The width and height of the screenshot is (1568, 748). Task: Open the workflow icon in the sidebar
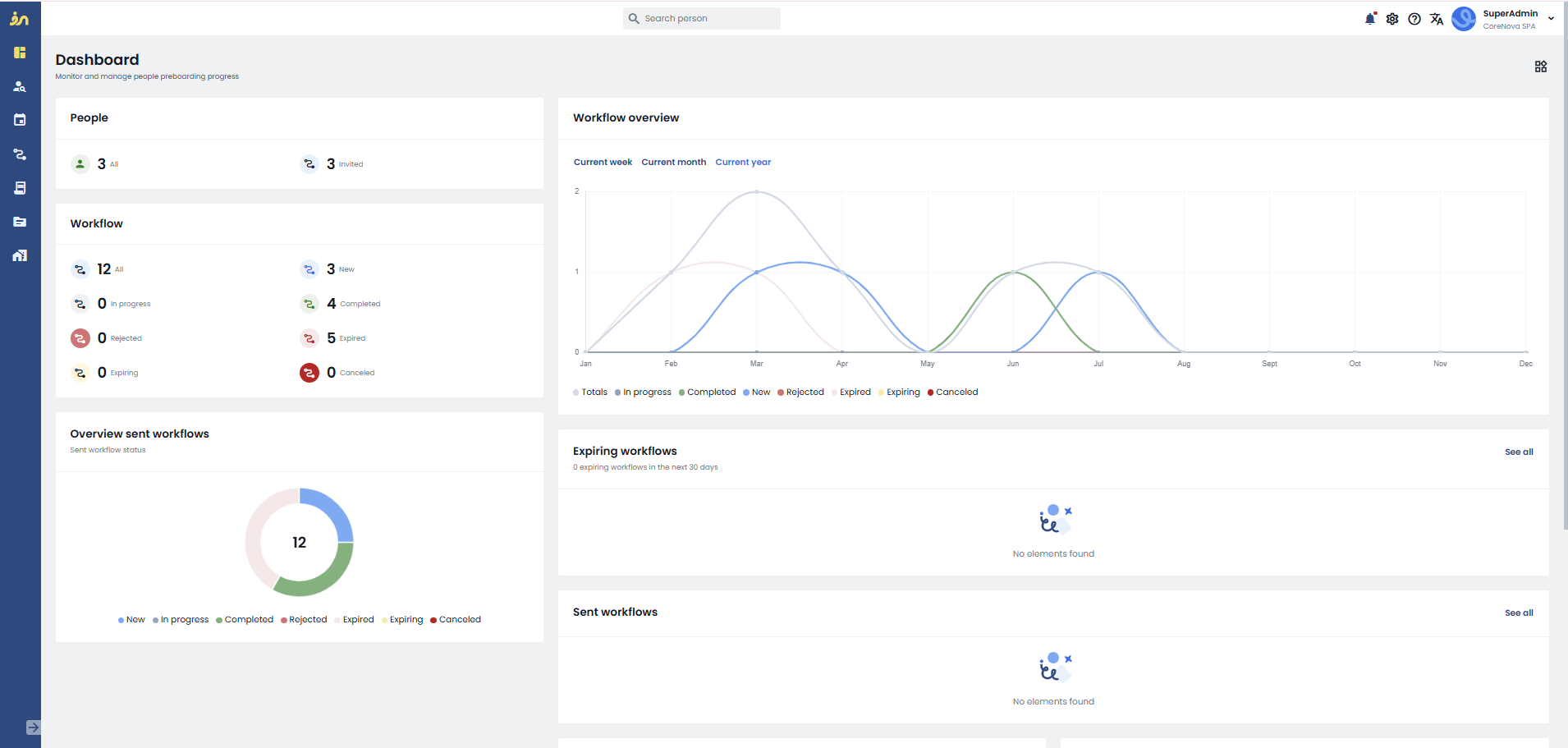20,154
